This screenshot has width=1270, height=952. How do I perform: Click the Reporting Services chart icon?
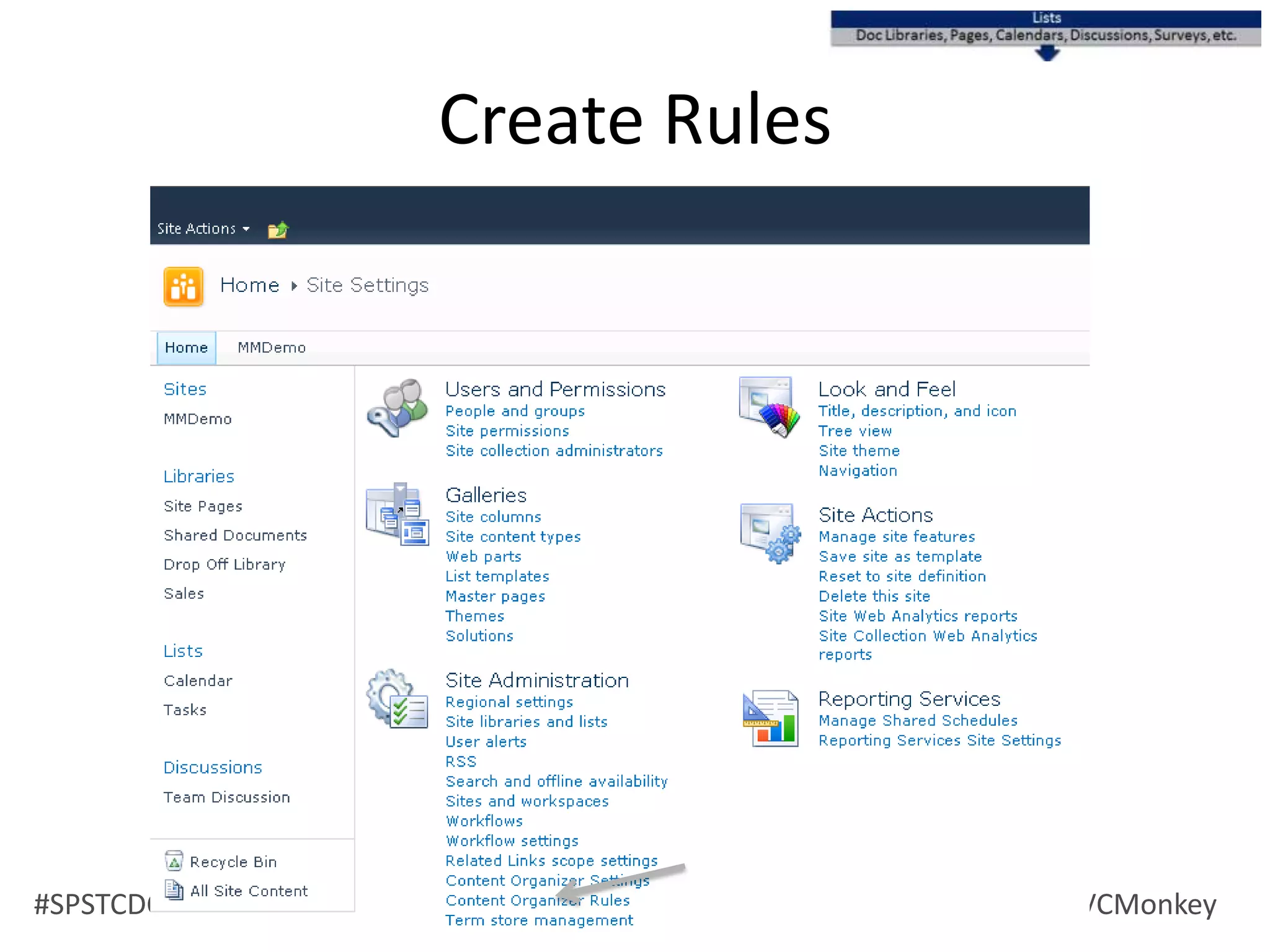(770, 718)
